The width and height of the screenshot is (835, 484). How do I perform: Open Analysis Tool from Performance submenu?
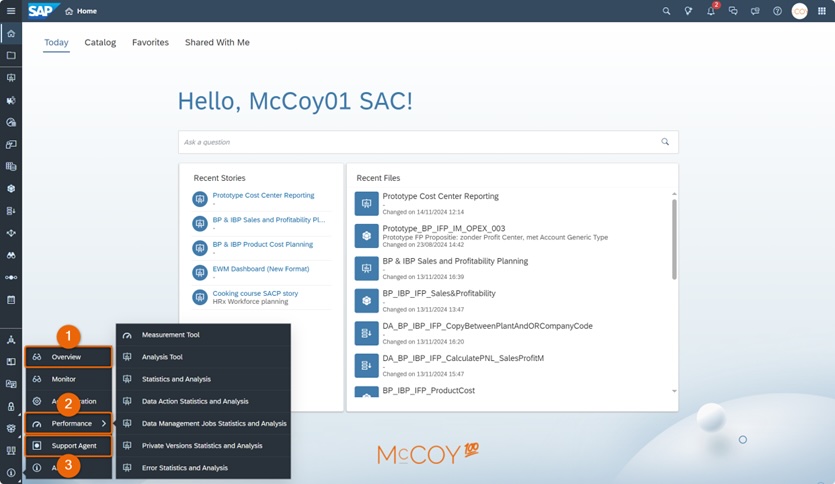click(x=203, y=357)
